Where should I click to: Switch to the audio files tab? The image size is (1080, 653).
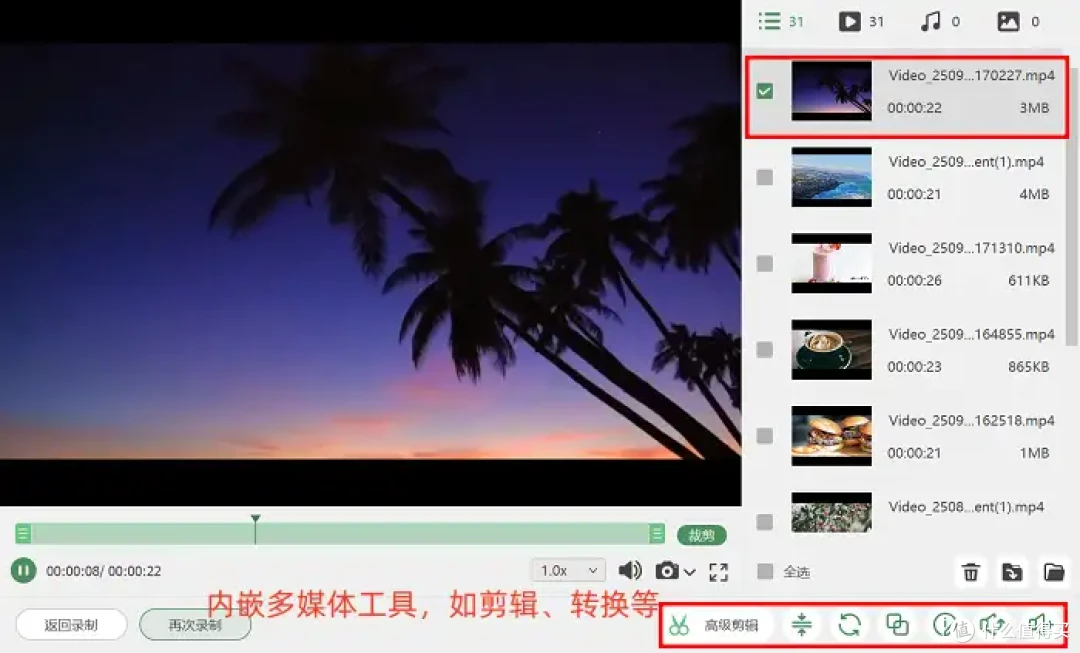[940, 21]
